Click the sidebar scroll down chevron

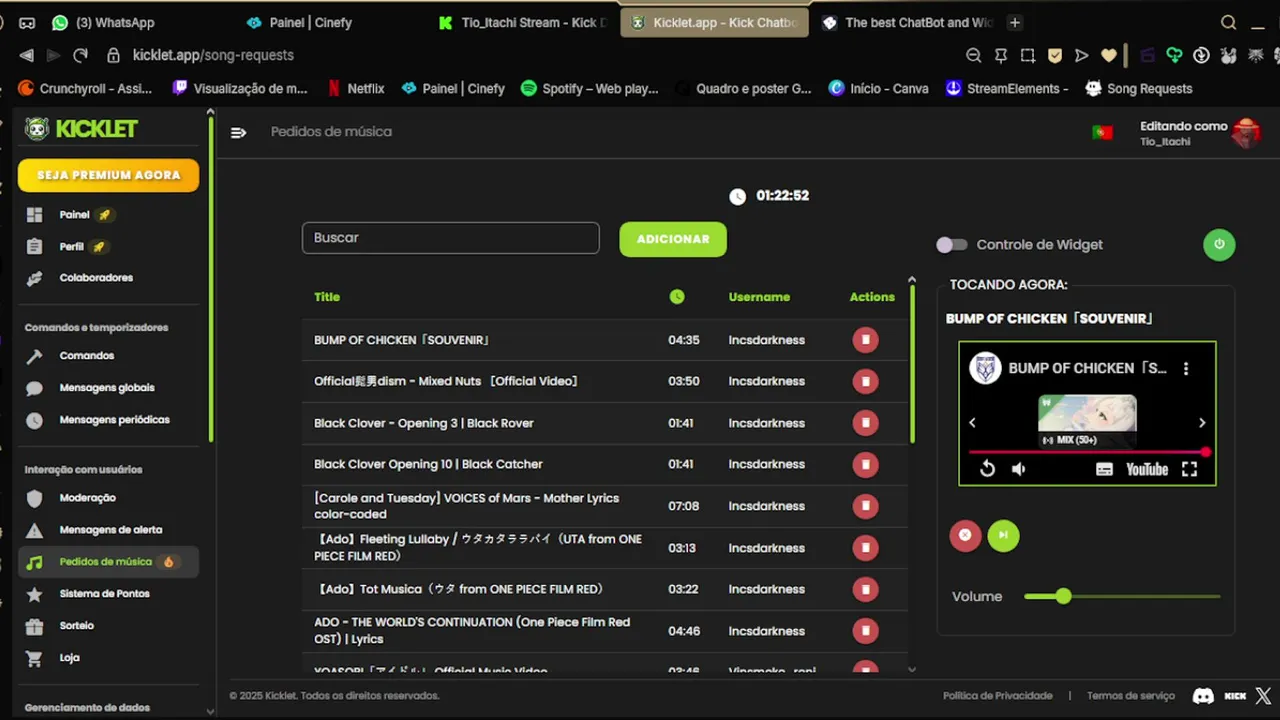tap(210, 711)
